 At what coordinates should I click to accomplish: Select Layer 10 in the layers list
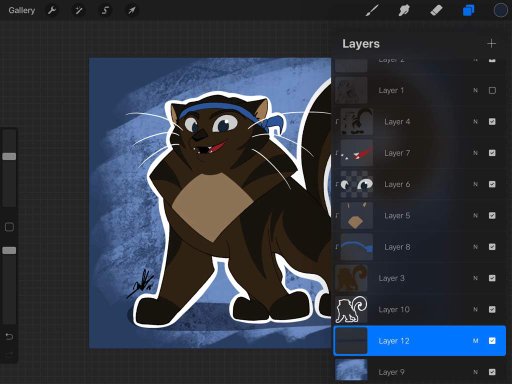point(420,309)
